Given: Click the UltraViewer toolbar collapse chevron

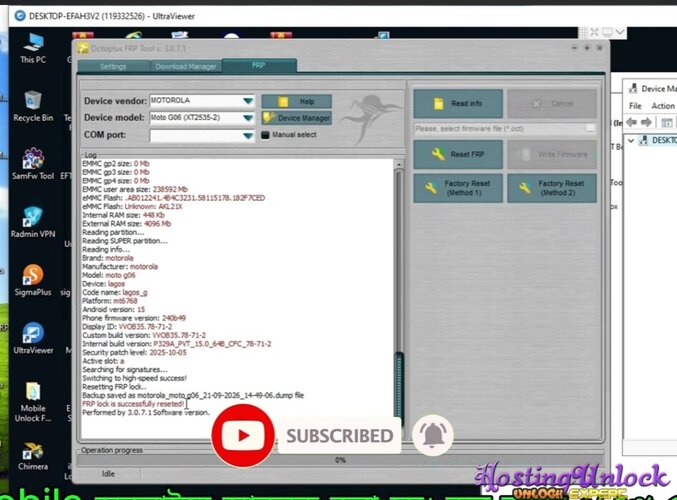Looking at the screenshot, I should pos(620,32).
